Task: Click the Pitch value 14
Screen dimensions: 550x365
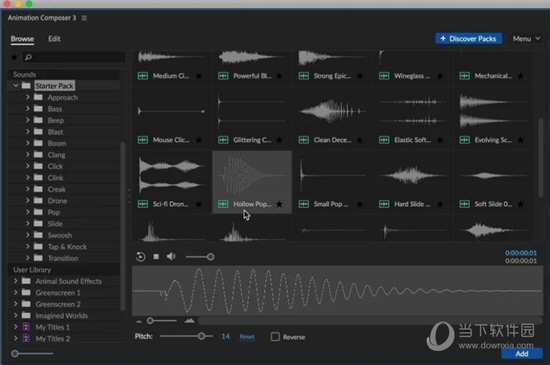Action: [226, 337]
